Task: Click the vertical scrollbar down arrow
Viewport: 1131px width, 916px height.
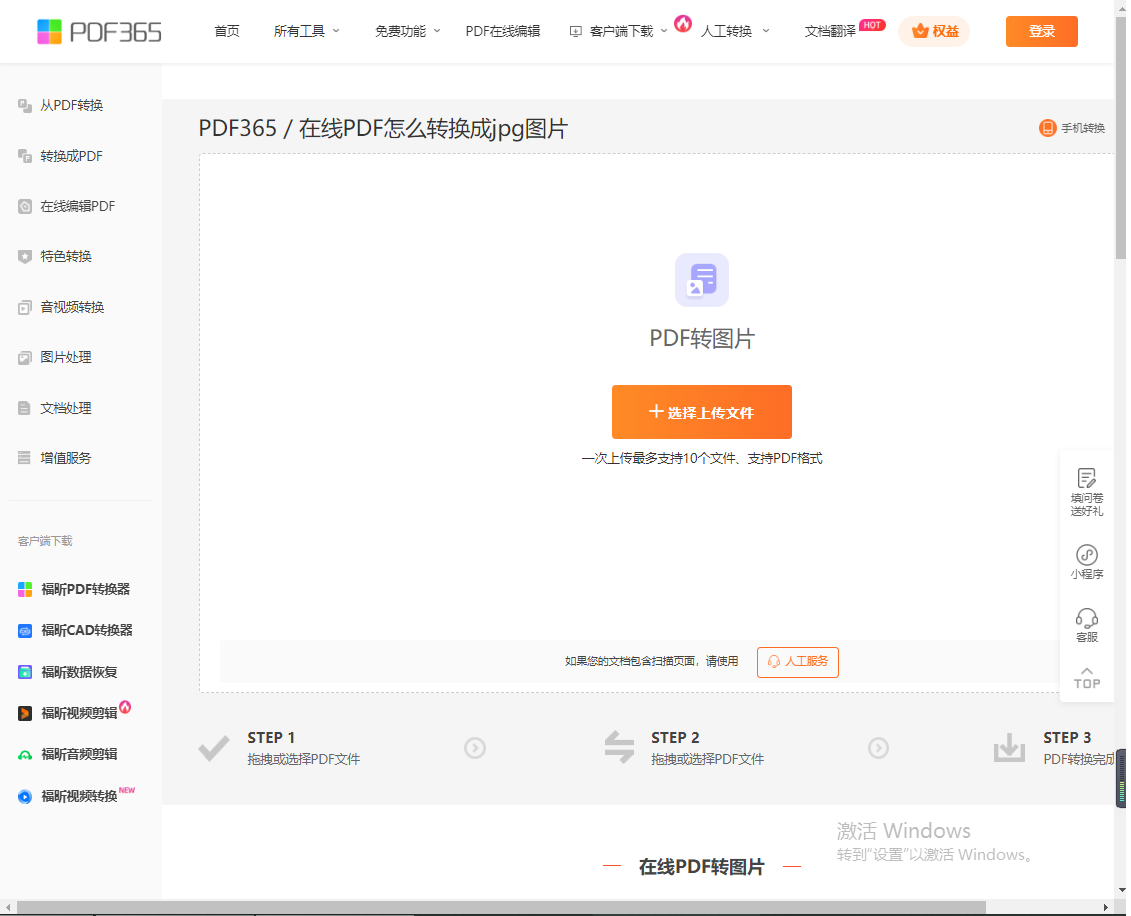Action: [1120, 891]
